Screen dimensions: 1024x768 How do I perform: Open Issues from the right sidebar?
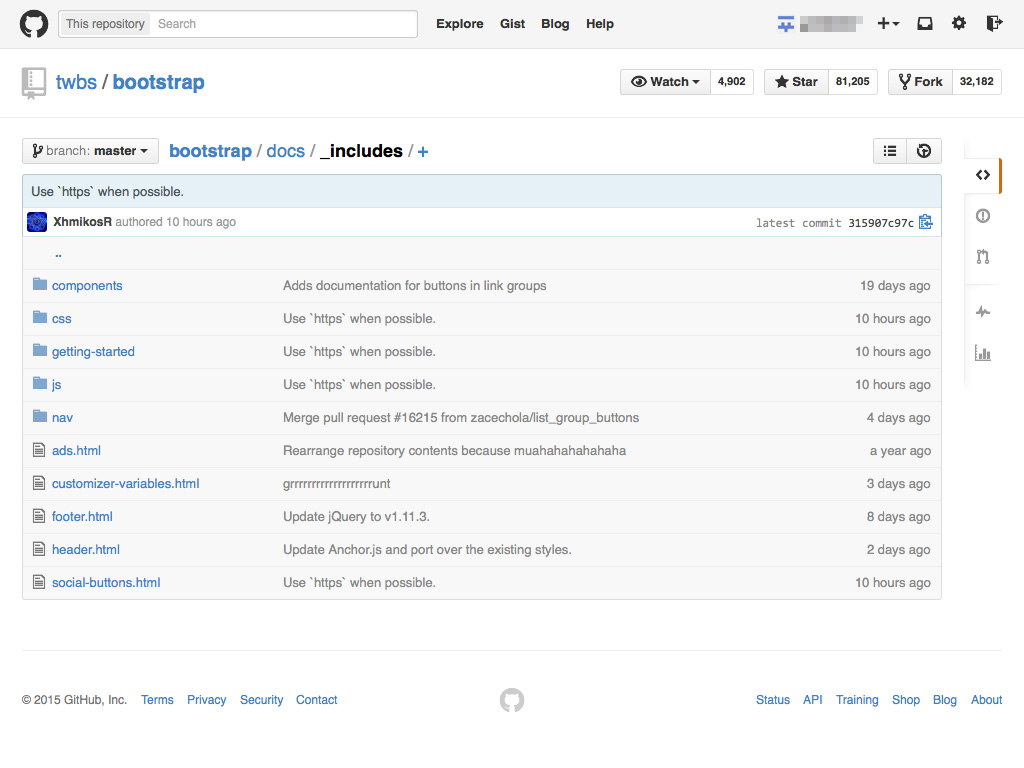981,215
